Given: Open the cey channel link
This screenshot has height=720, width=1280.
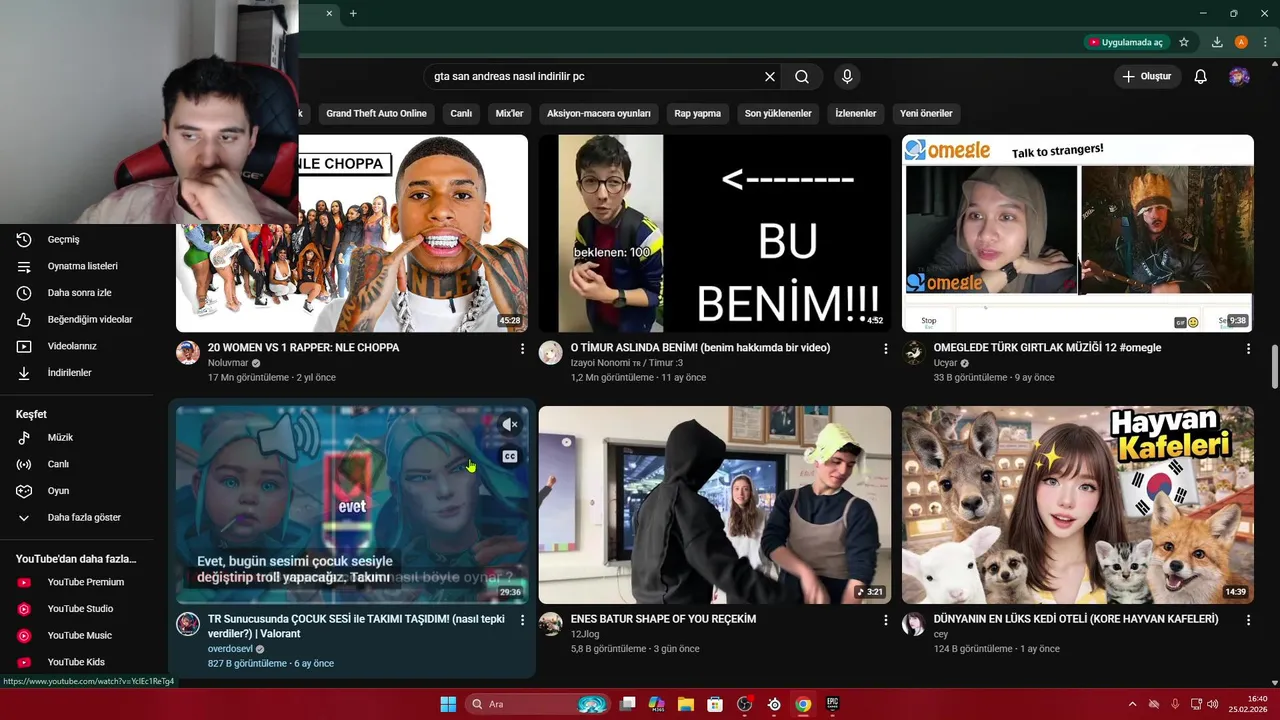Looking at the screenshot, I should pos(941,634).
